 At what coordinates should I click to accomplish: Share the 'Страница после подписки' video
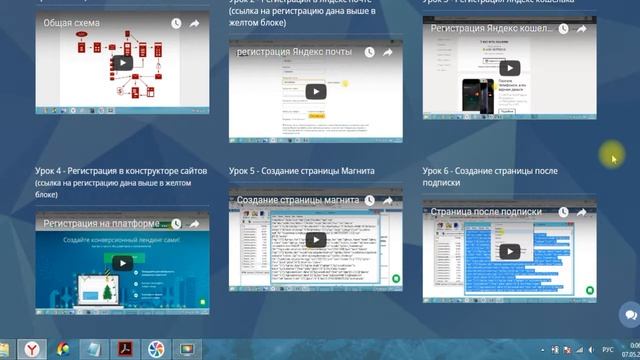coord(582,212)
